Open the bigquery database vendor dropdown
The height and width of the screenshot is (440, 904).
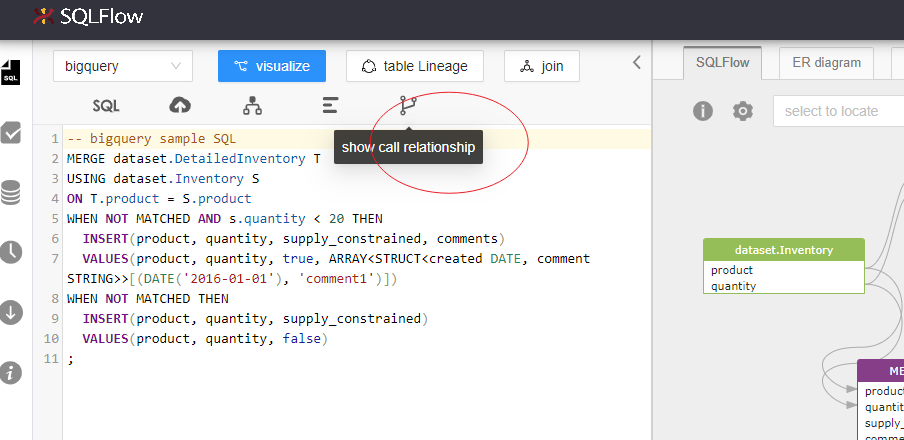(123, 66)
